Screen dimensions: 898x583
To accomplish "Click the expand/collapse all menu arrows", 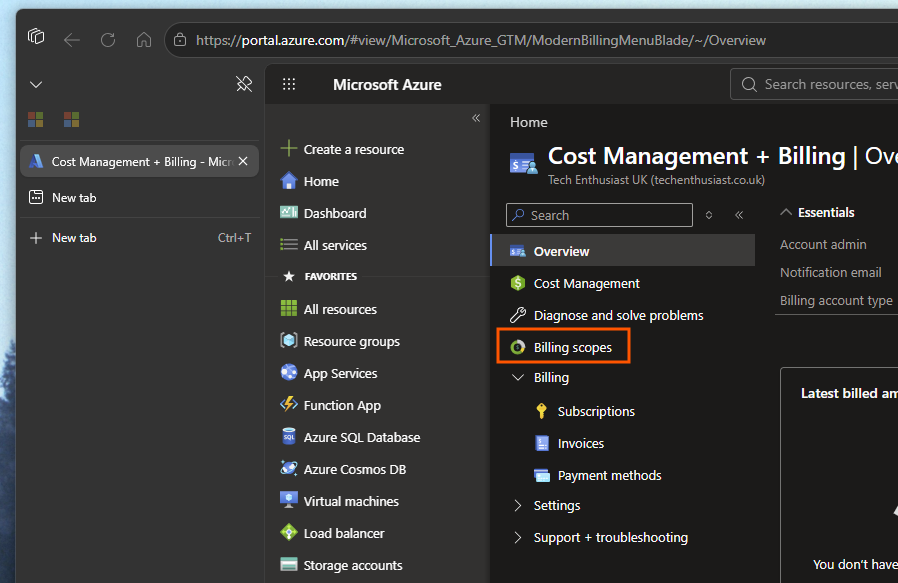I will pyautogui.click(x=709, y=215).
